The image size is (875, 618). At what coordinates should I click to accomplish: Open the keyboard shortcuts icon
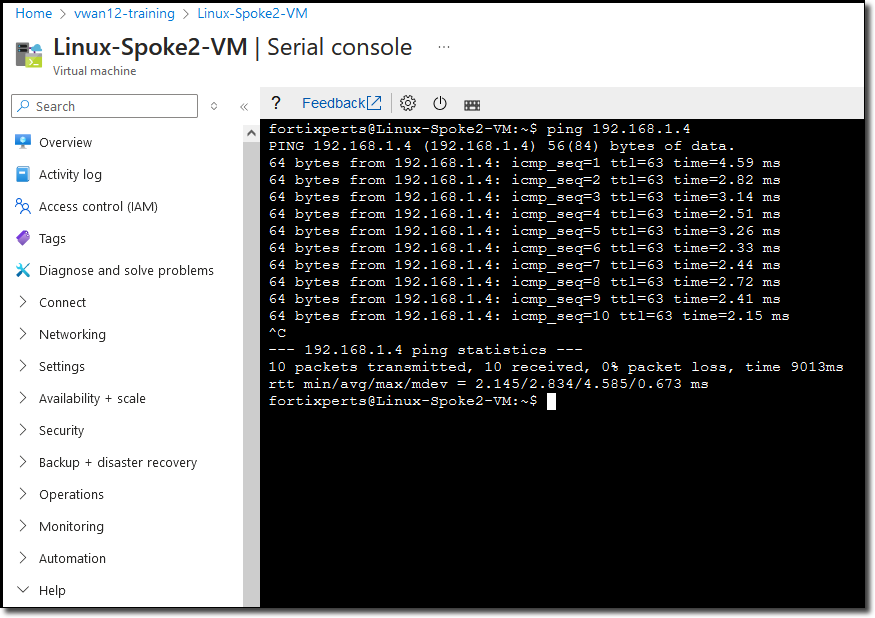472,104
